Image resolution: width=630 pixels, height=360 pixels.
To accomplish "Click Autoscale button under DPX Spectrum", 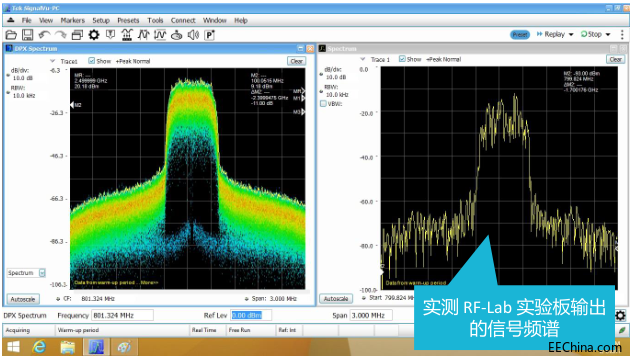I will point(23,299).
